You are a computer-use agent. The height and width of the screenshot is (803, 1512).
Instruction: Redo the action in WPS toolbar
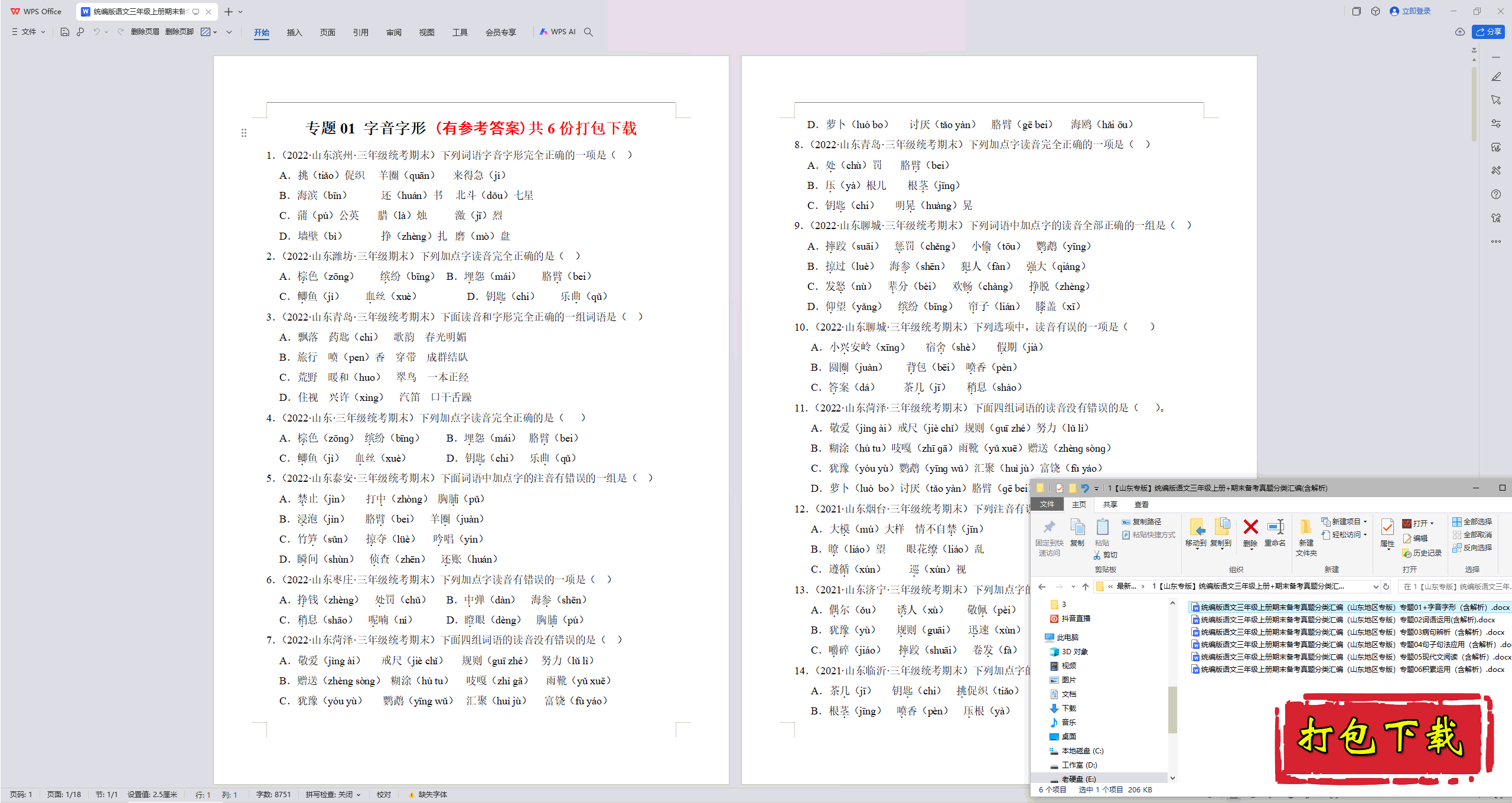[120, 32]
